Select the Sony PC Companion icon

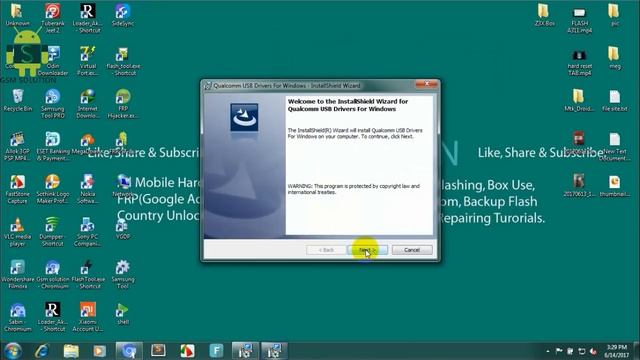[x=88, y=232]
